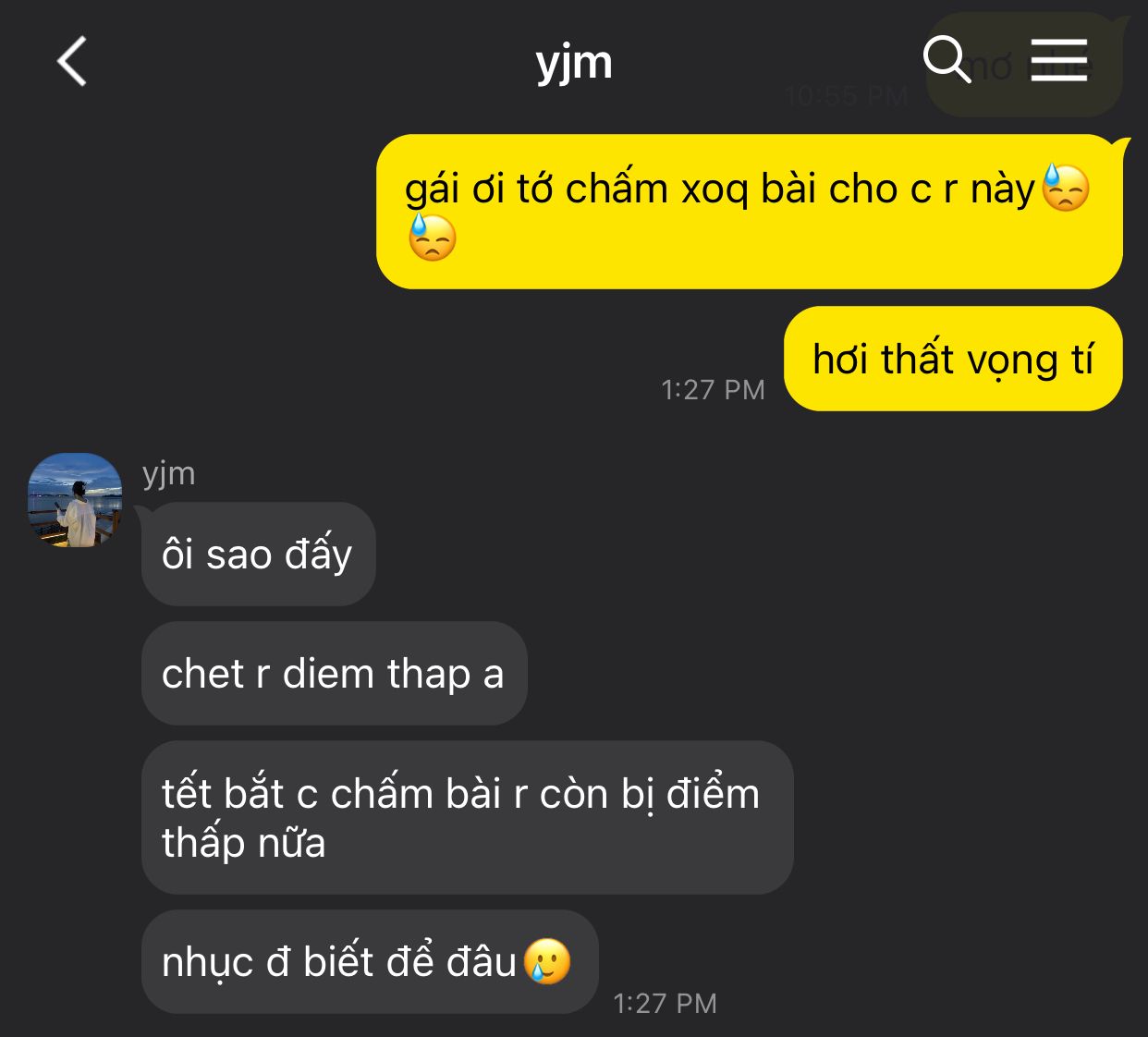Open the hamburger menu in the header
The height and width of the screenshot is (1037, 1148).
coord(1059,60)
